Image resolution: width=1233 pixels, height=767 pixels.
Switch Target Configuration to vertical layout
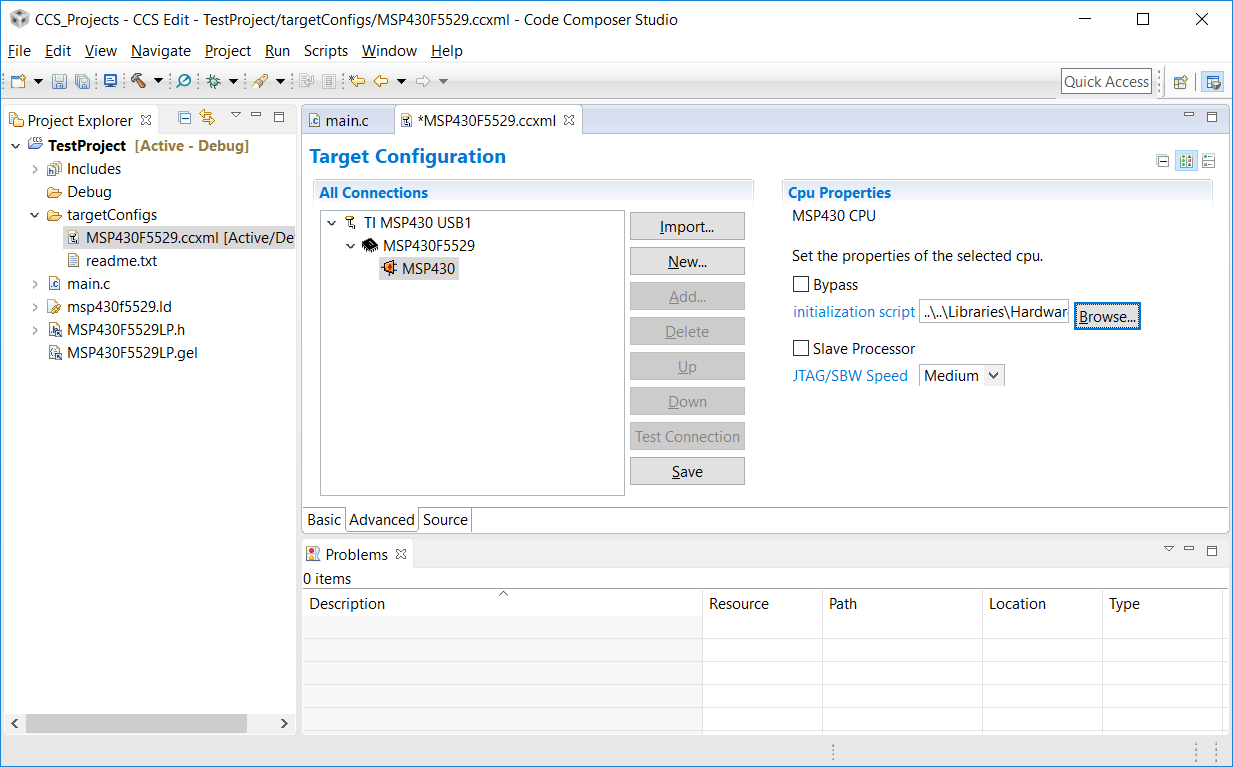(x=1208, y=161)
